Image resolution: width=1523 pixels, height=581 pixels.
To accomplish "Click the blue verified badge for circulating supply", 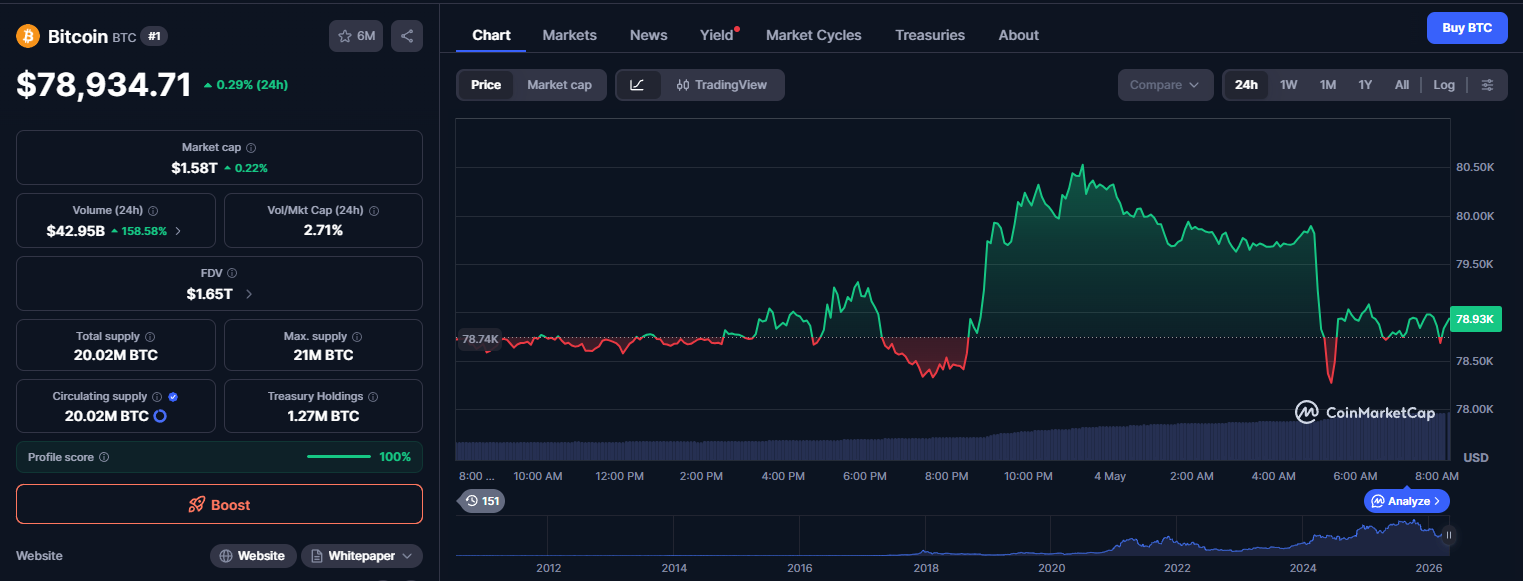I will click(173, 397).
